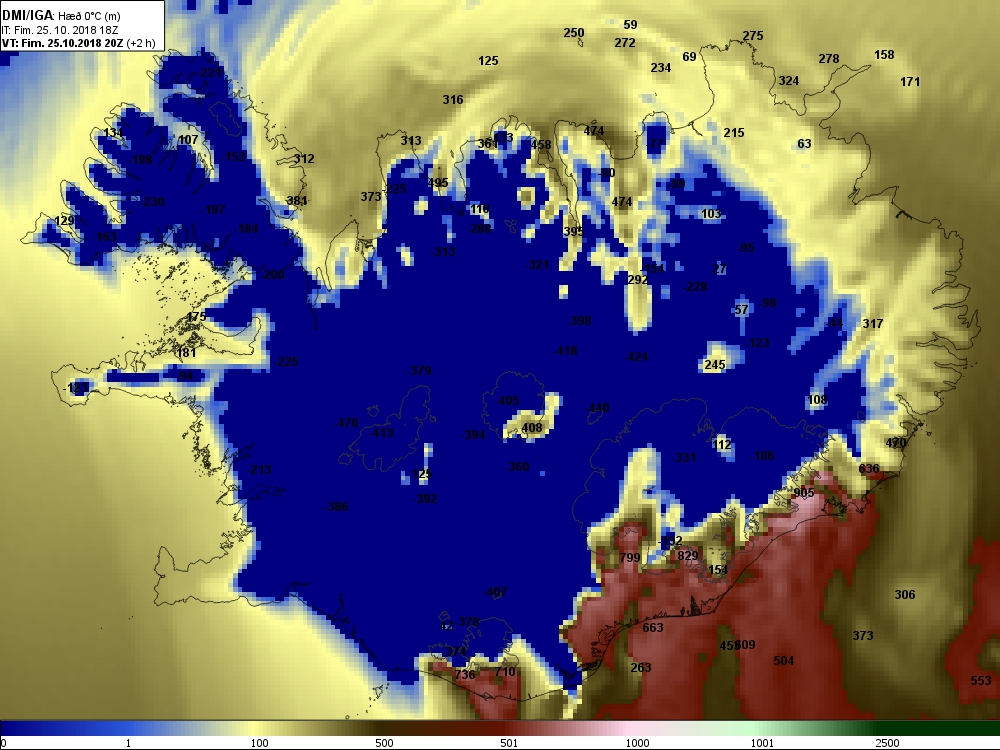Click the map value '272'

pyautogui.click(x=625, y=43)
